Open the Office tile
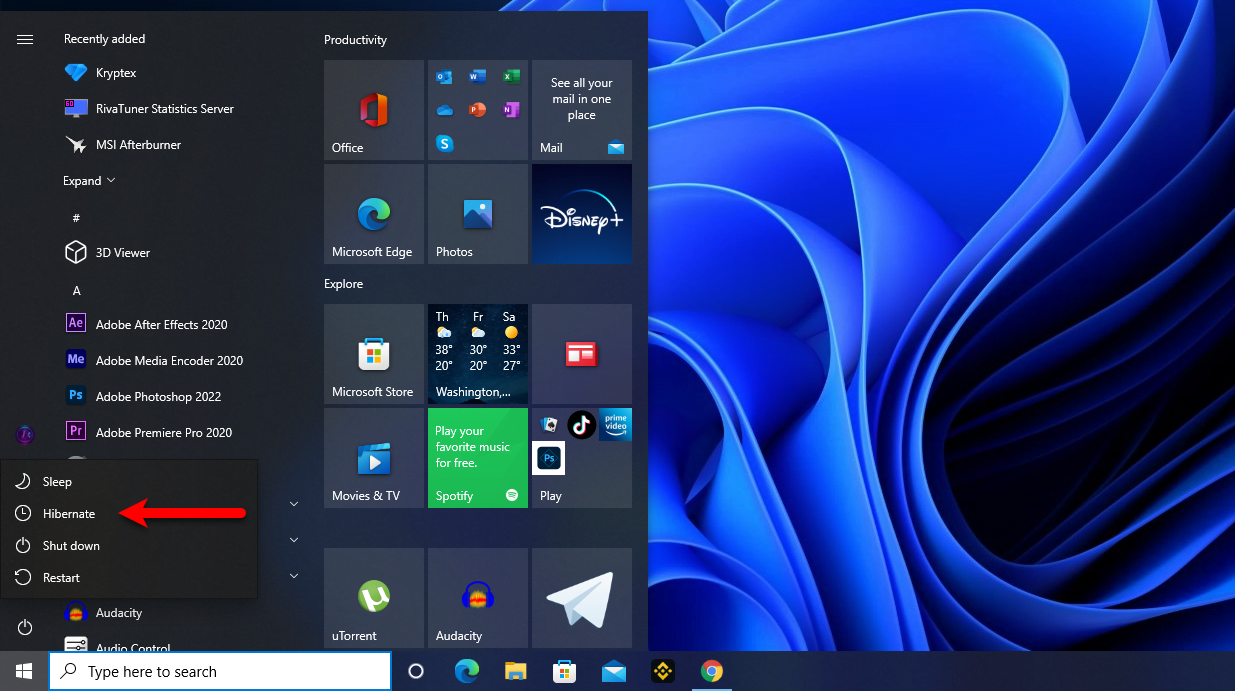1235x691 pixels. (374, 110)
